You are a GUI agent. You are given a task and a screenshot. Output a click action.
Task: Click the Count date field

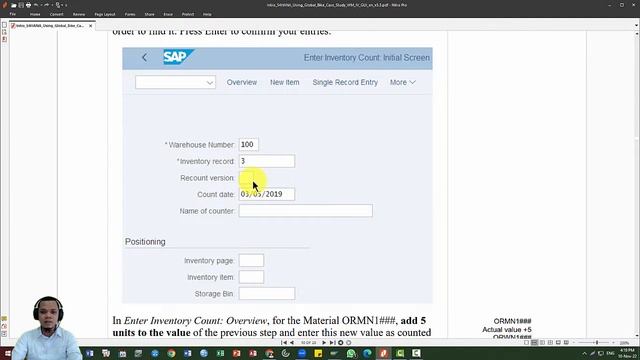[x=267, y=194]
